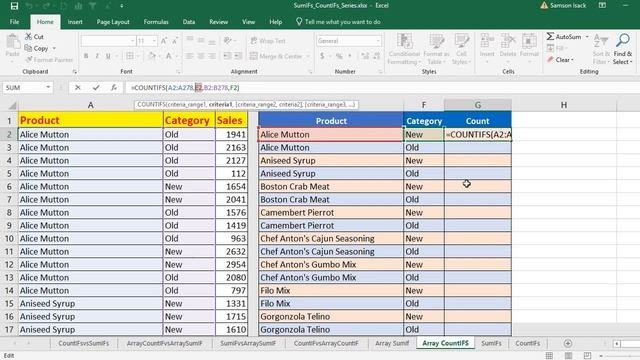This screenshot has height=360, width=640.
Task: Select cell with Sales 2632
Action: [231, 251]
